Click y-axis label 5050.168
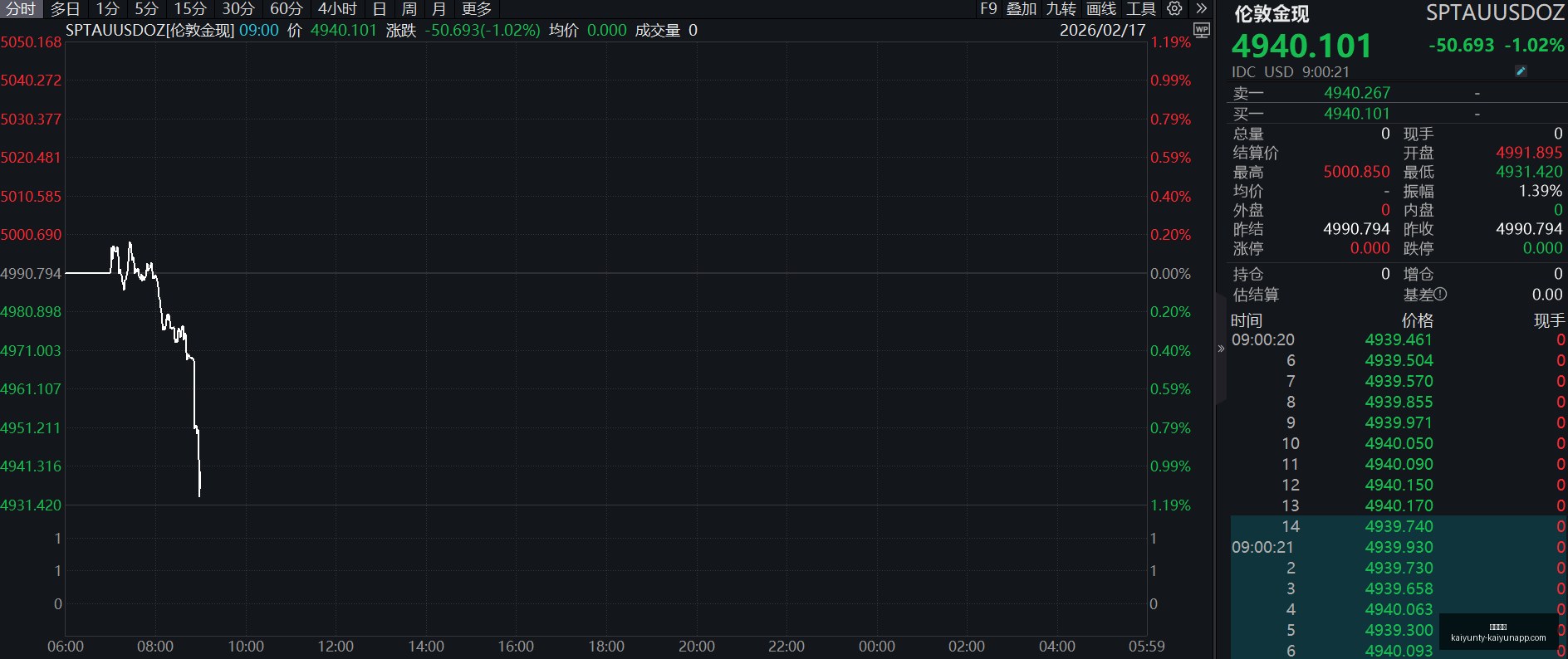 point(31,42)
